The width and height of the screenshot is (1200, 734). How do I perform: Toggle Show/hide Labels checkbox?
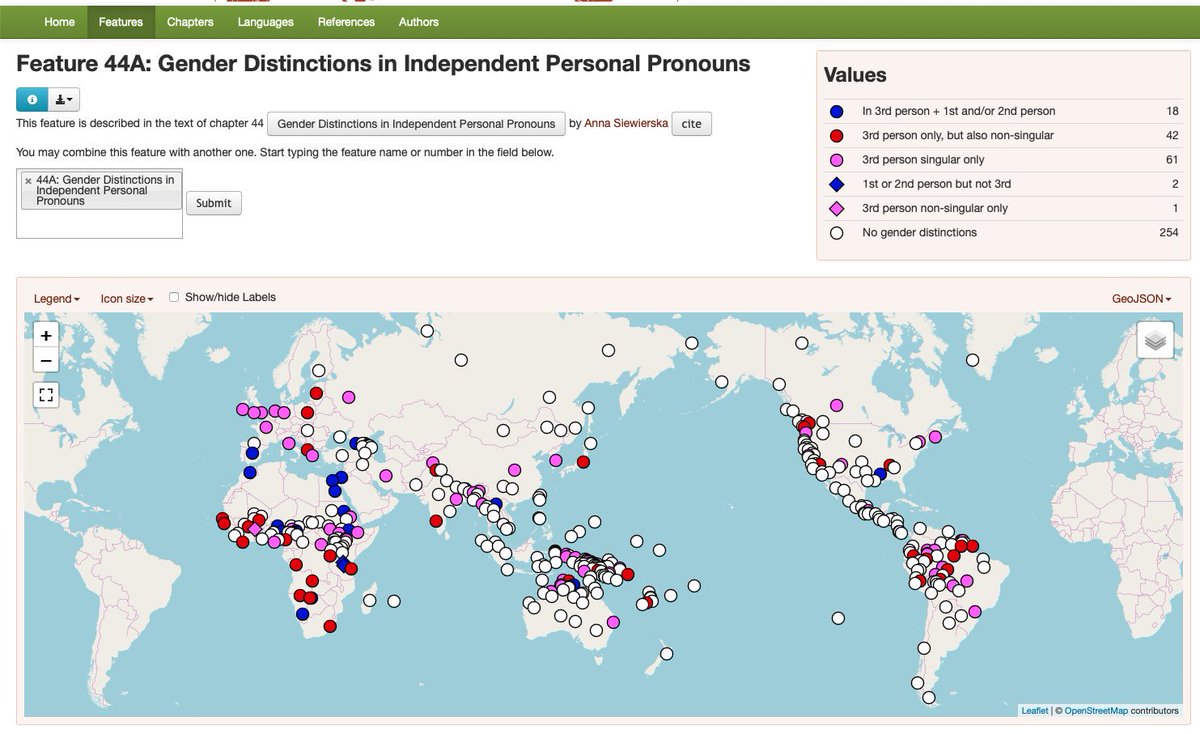pos(174,297)
